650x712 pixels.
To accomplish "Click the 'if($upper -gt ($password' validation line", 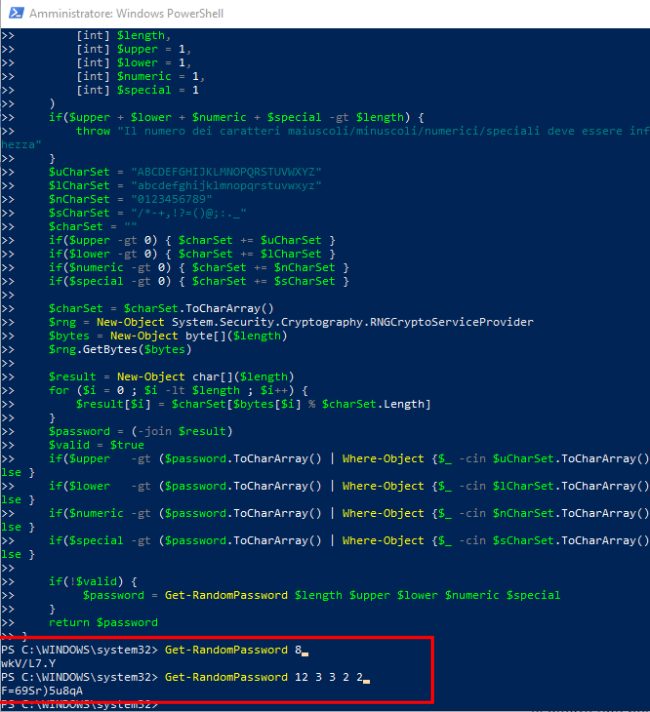I will pos(349,458).
